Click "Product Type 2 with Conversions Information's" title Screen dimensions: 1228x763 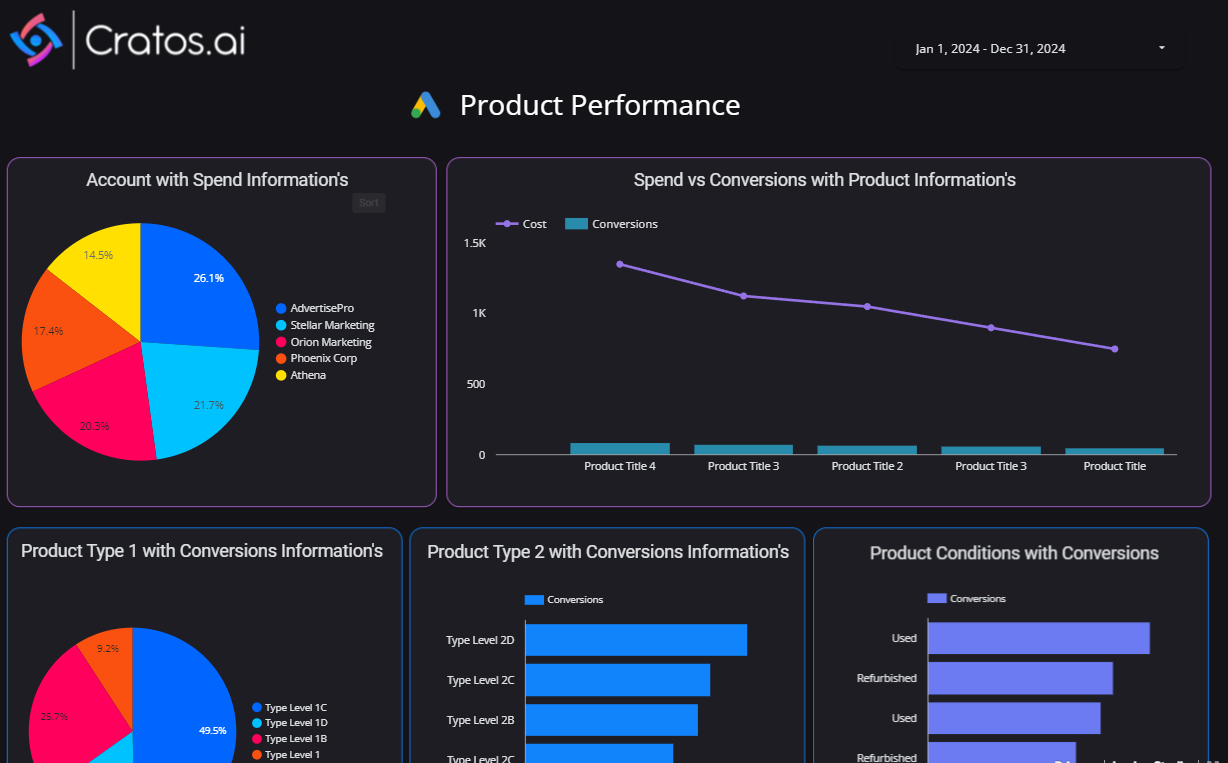[x=608, y=552]
